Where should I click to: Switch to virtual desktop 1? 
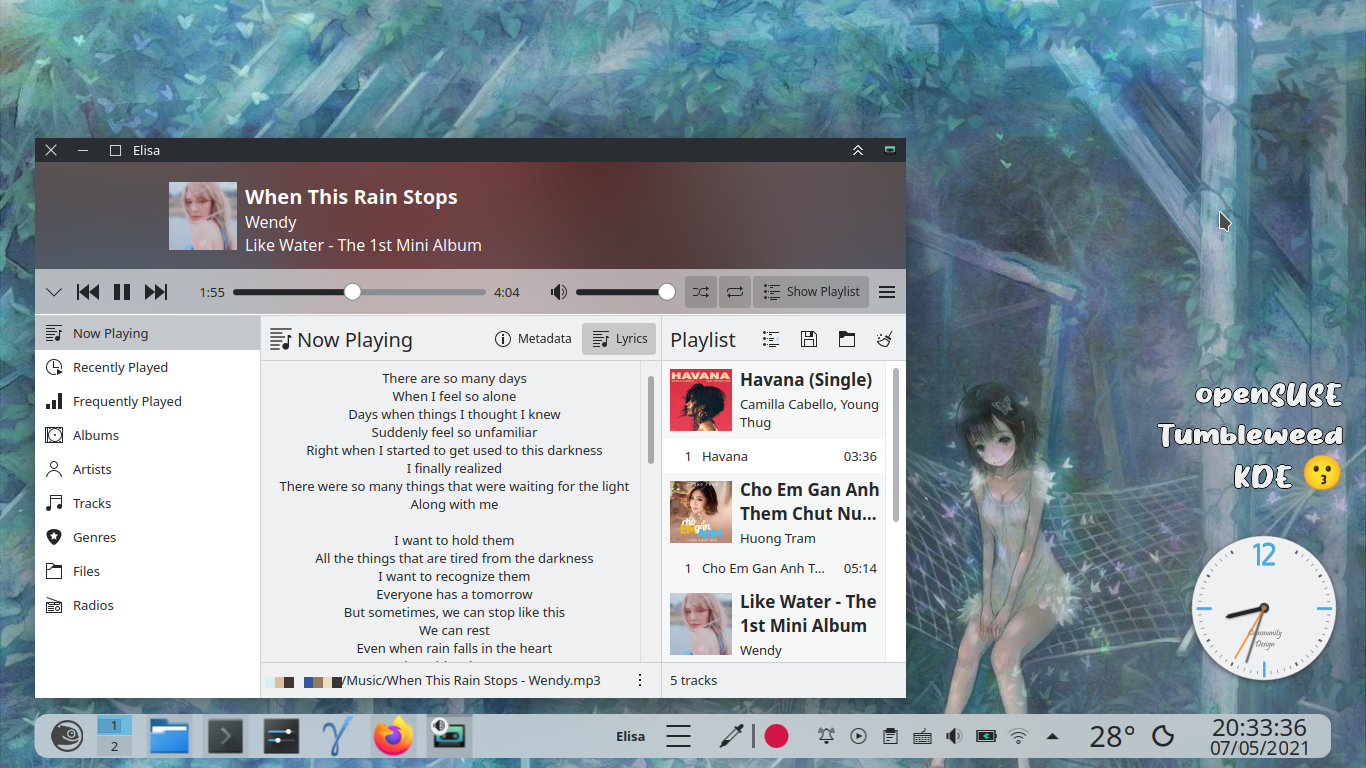(115, 726)
